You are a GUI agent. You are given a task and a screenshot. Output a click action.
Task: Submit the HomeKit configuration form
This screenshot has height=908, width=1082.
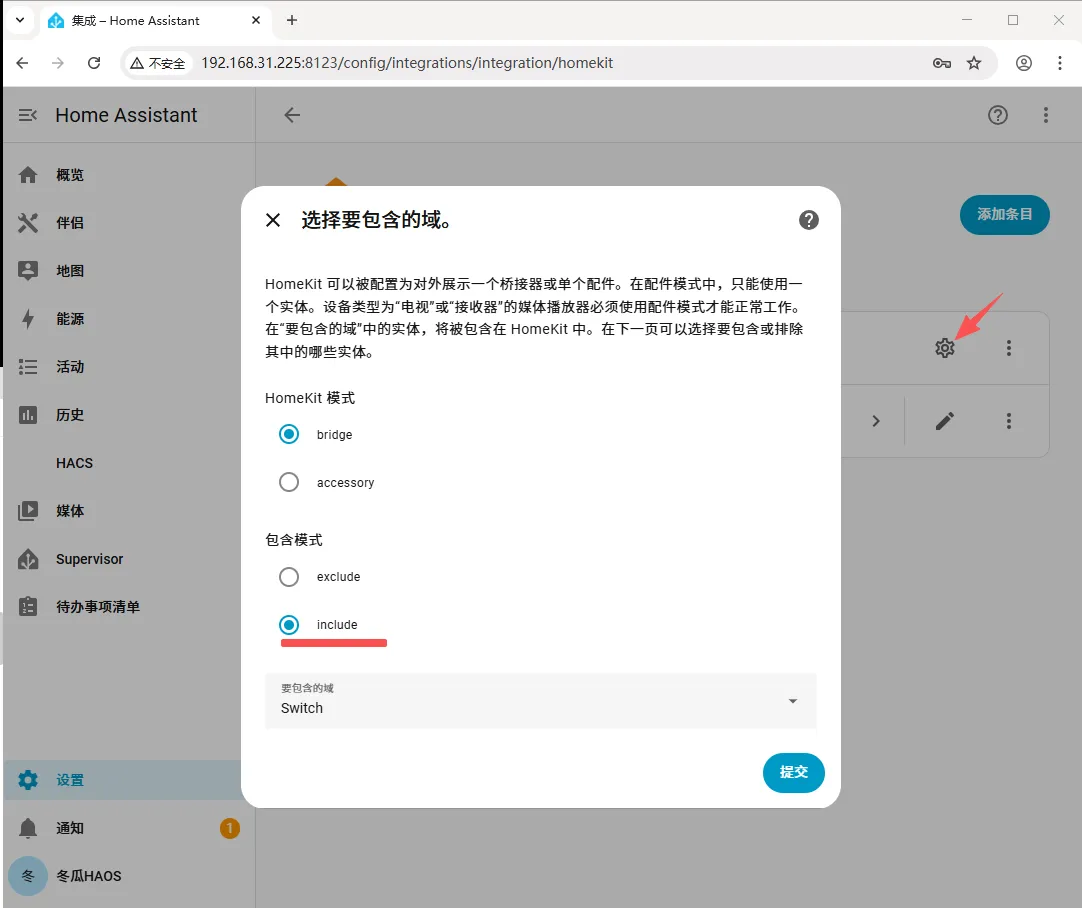pyautogui.click(x=794, y=772)
